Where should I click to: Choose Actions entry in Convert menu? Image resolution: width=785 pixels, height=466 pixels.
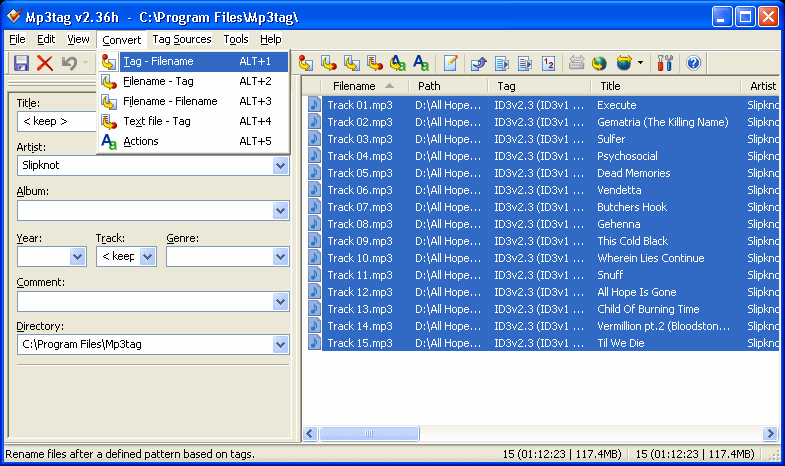coord(193,142)
